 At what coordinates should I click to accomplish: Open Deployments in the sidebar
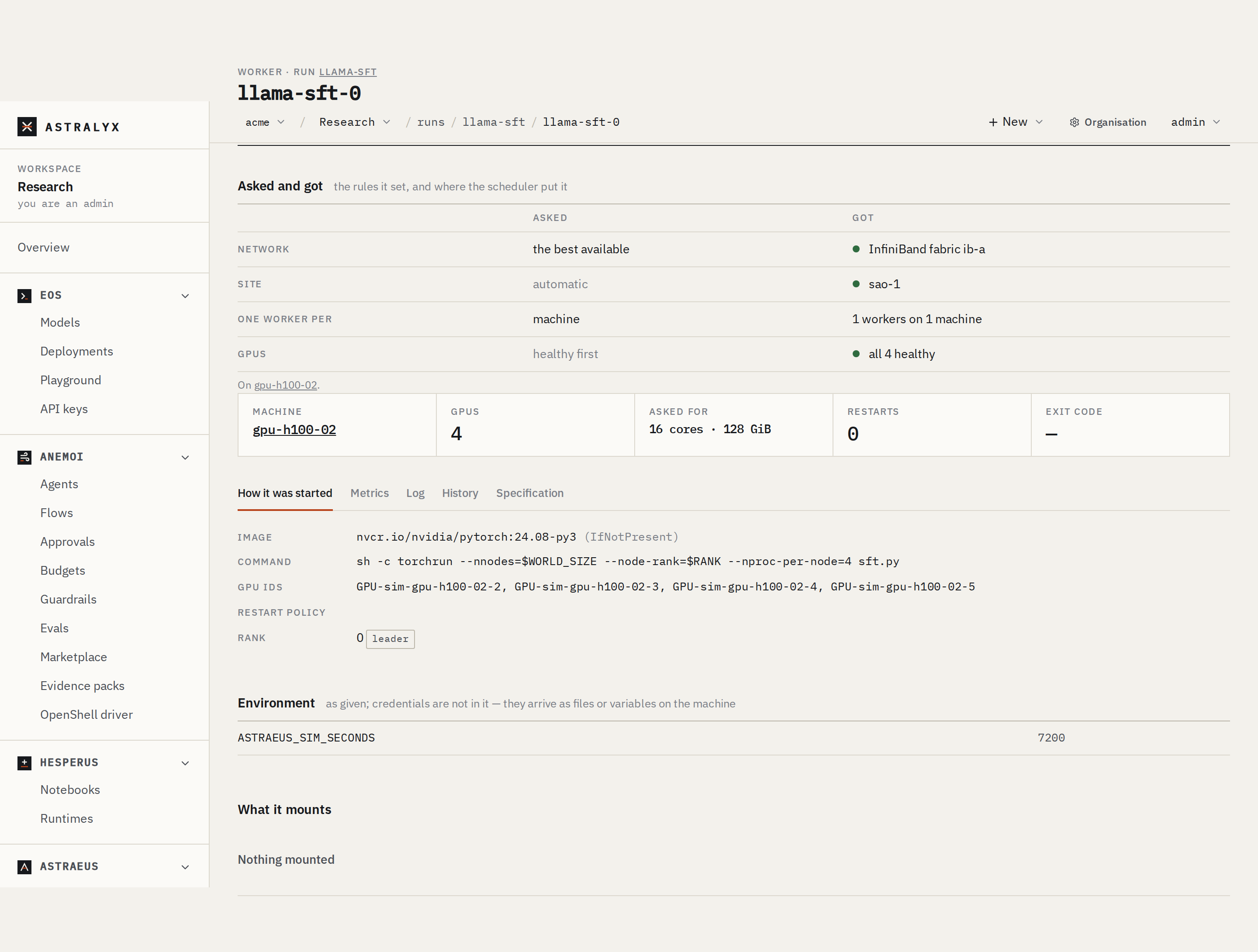coord(77,352)
